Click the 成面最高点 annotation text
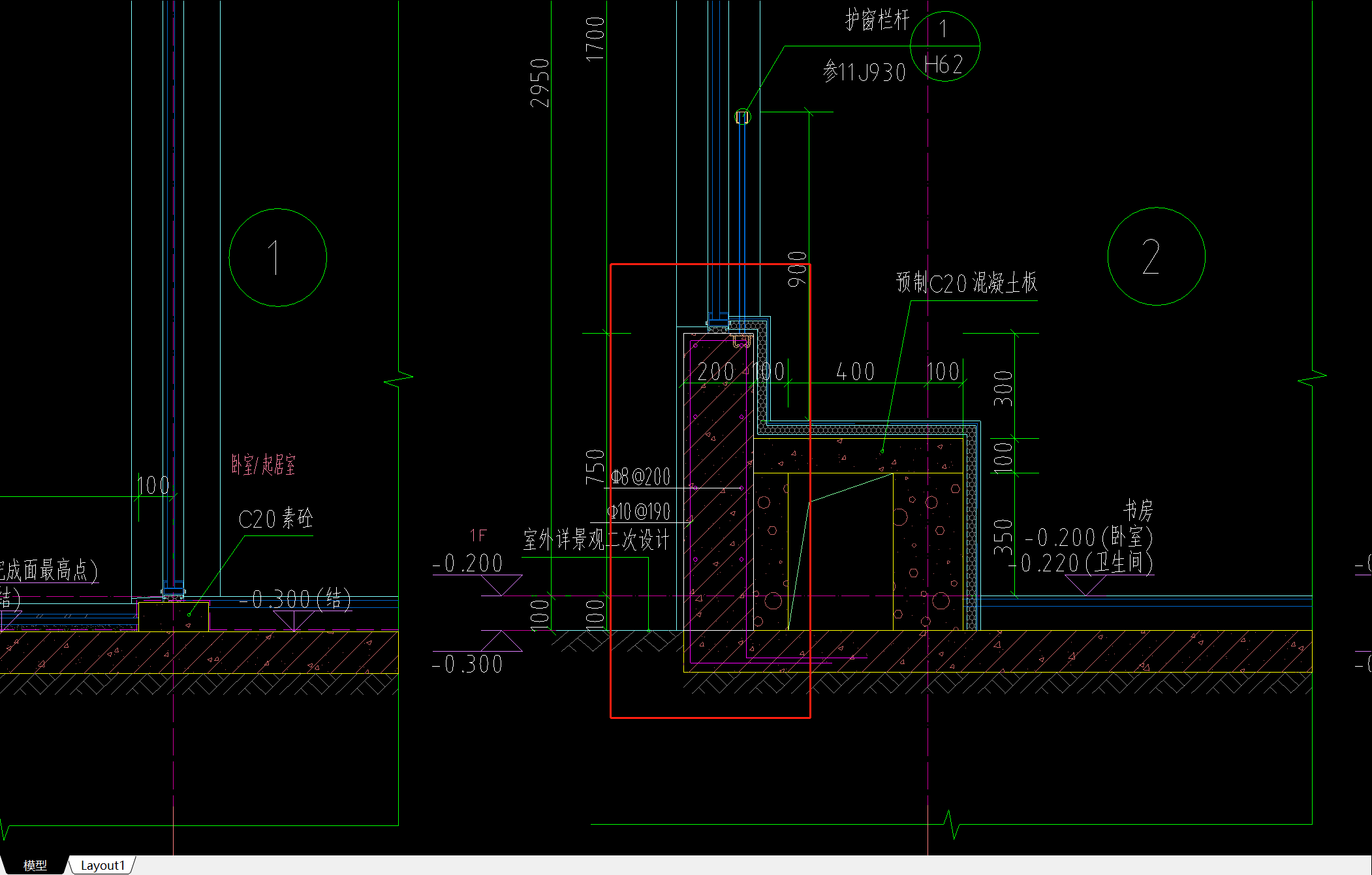1372x875 pixels. coord(52,569)
